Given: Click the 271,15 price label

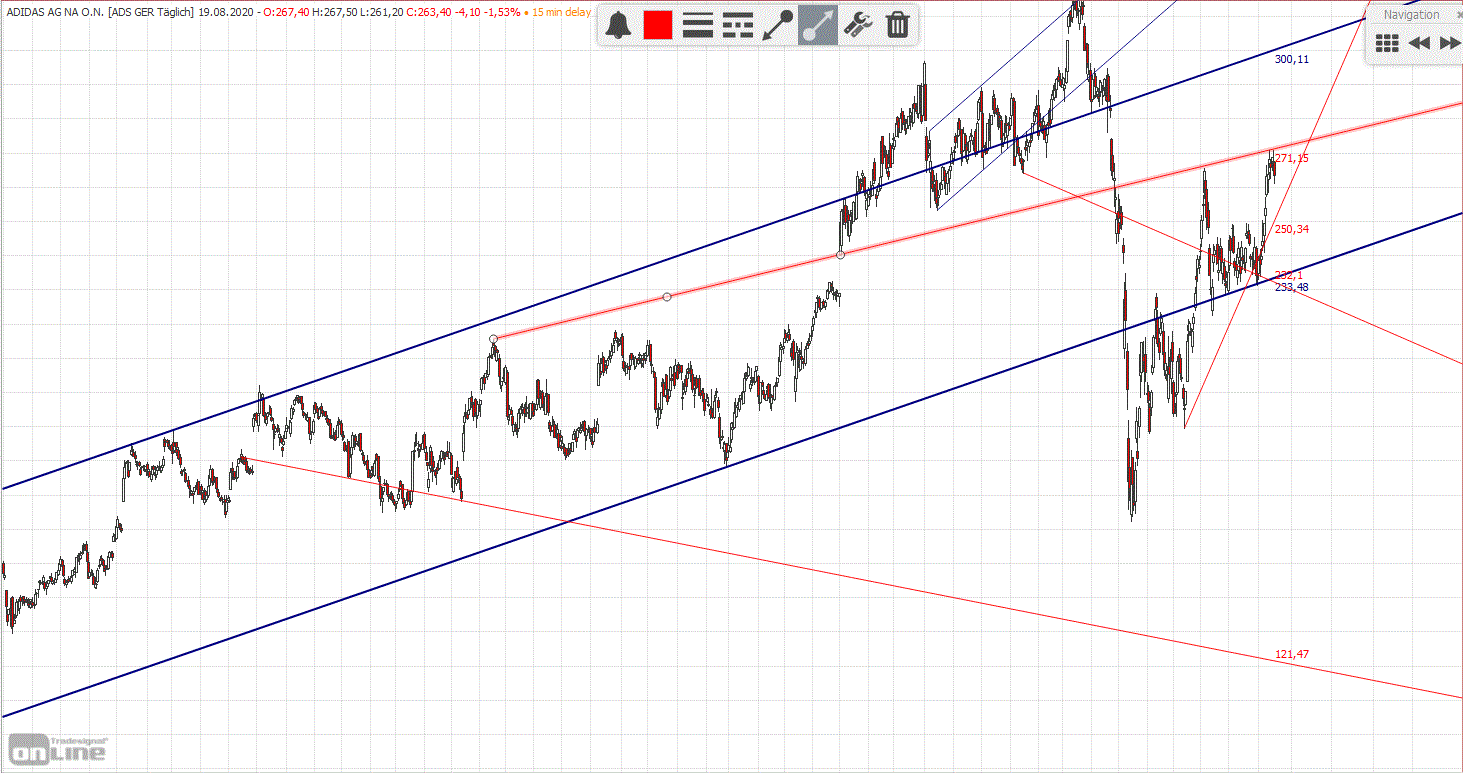Looking at the screenshot, I should tap(1292, 158).
